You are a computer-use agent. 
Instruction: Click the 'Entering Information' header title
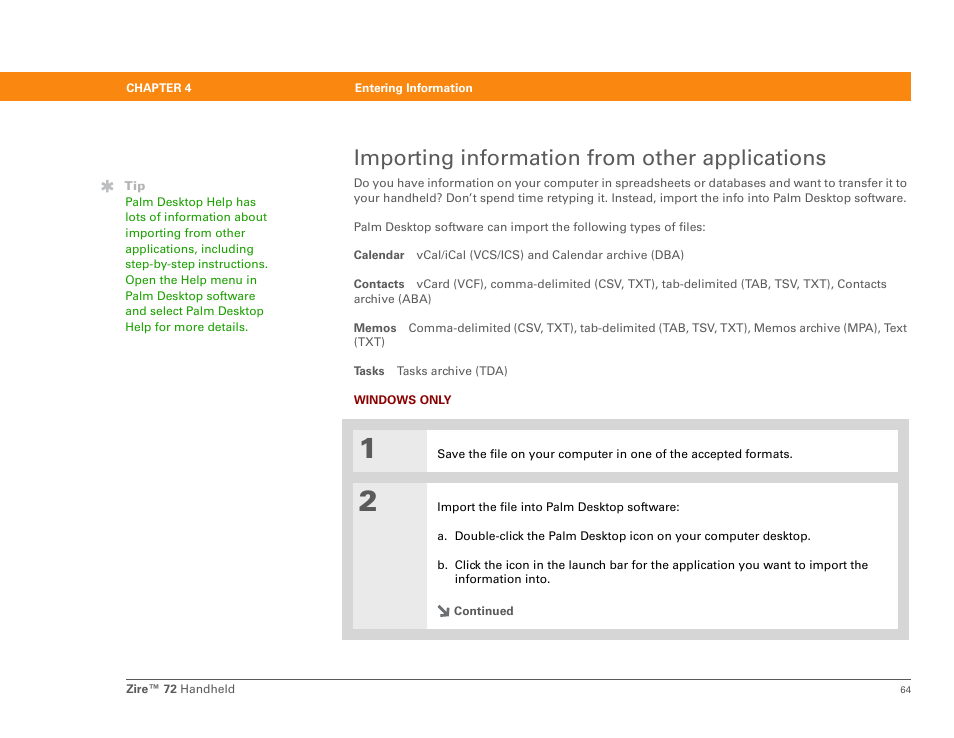click(413, 88)
